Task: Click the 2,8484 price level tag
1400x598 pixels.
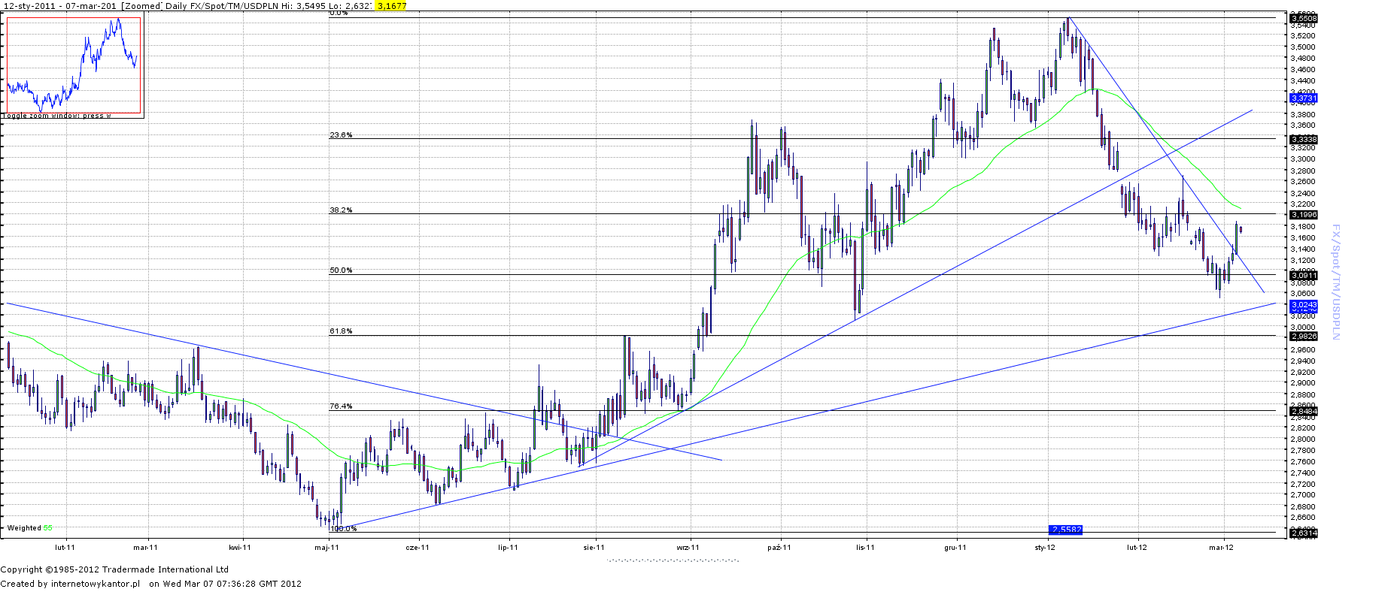Action: 1303,411
